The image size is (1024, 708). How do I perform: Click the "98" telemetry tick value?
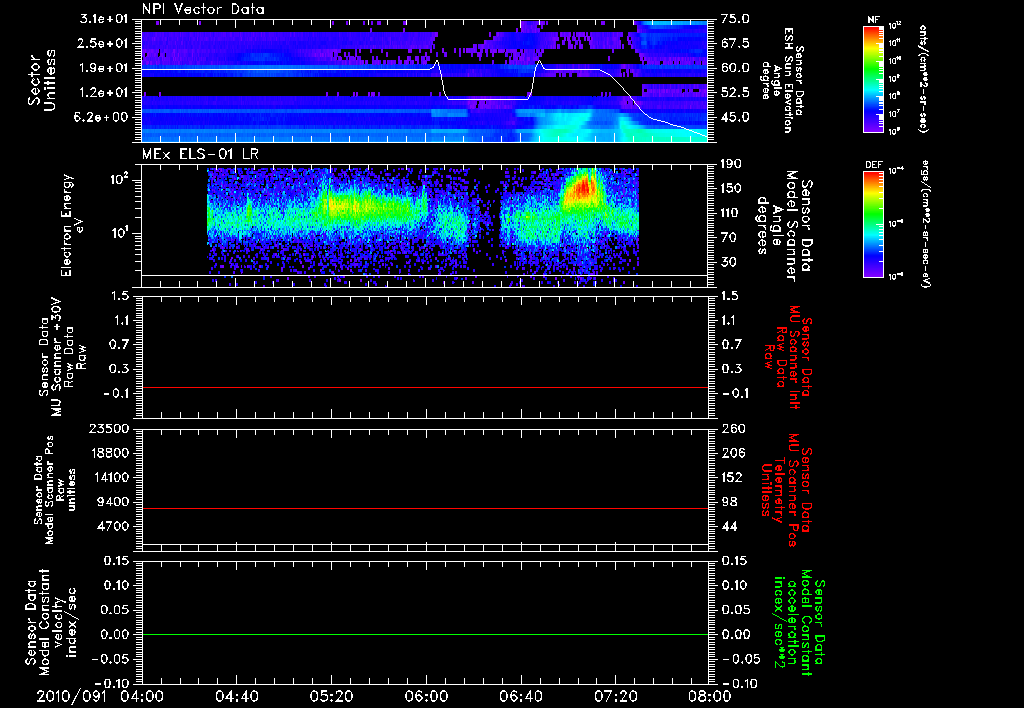click(729, 502)
